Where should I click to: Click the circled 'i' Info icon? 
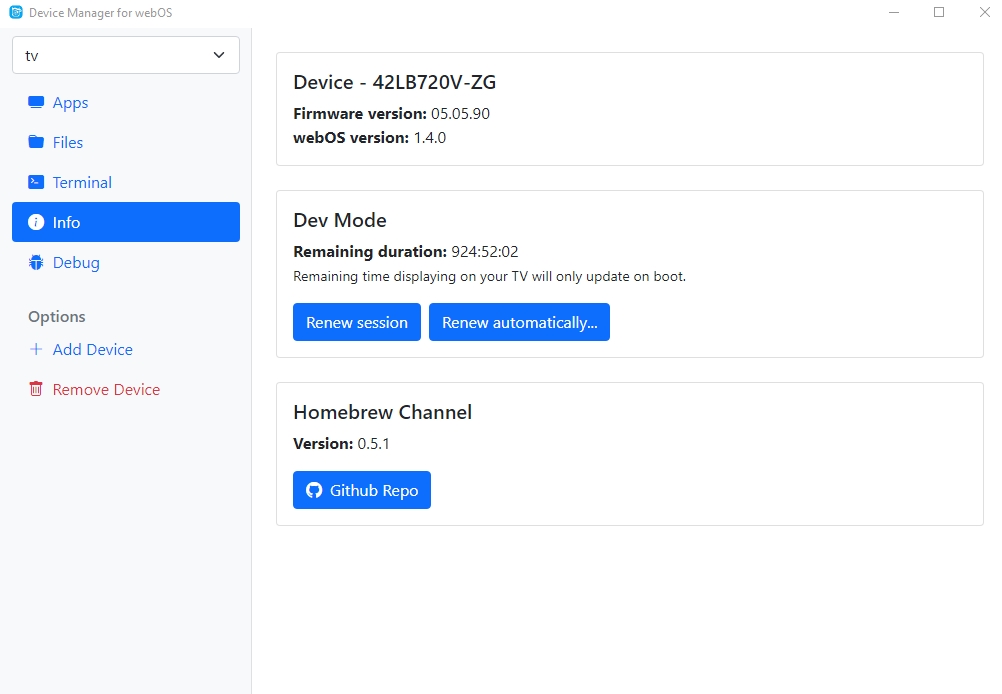(x=36, y=222)
